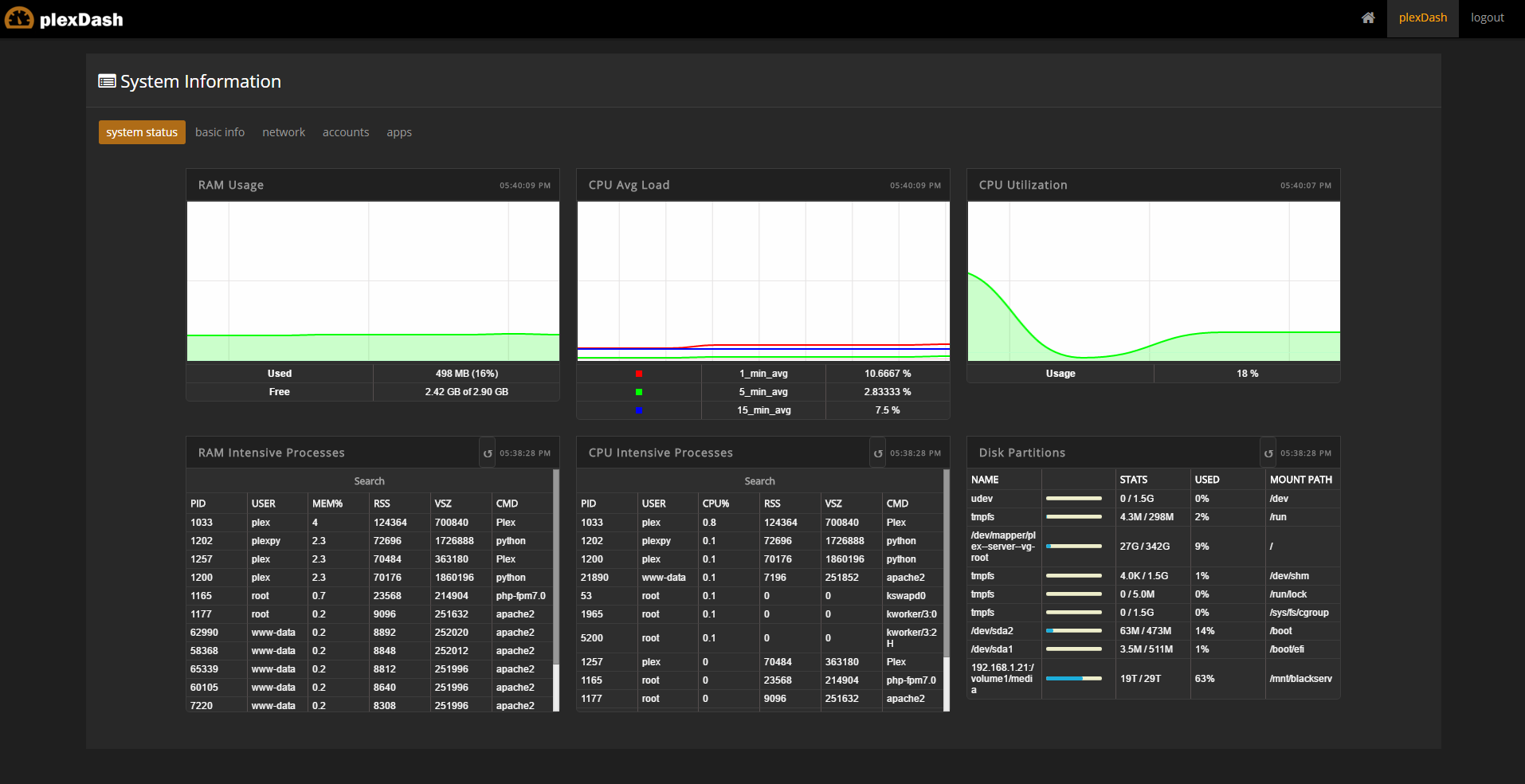
Task: Click the plexDash item in the top menu
Action: pos(1422,18)
